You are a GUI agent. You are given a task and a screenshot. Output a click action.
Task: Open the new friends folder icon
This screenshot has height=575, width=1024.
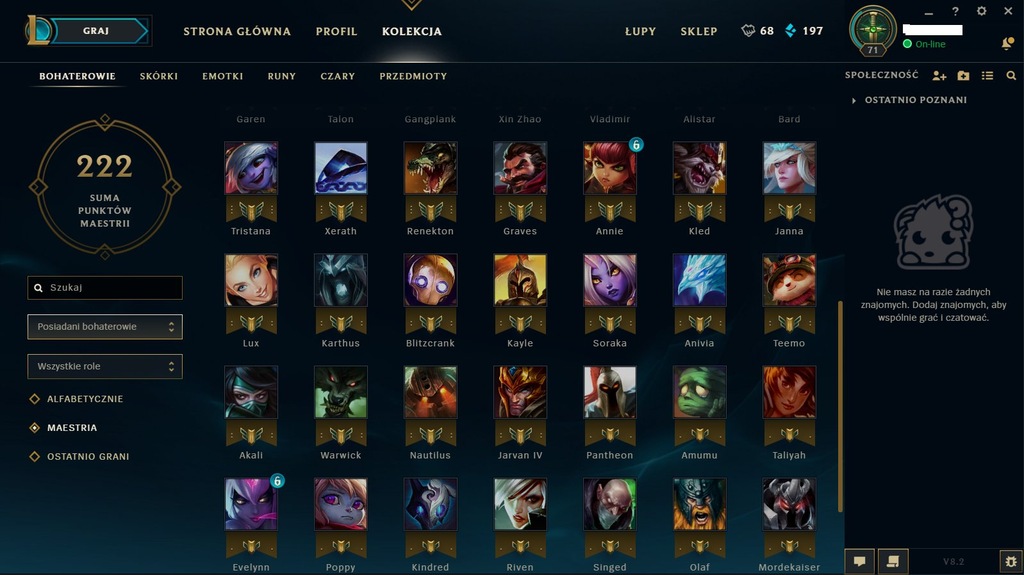(x=963, y=76)
